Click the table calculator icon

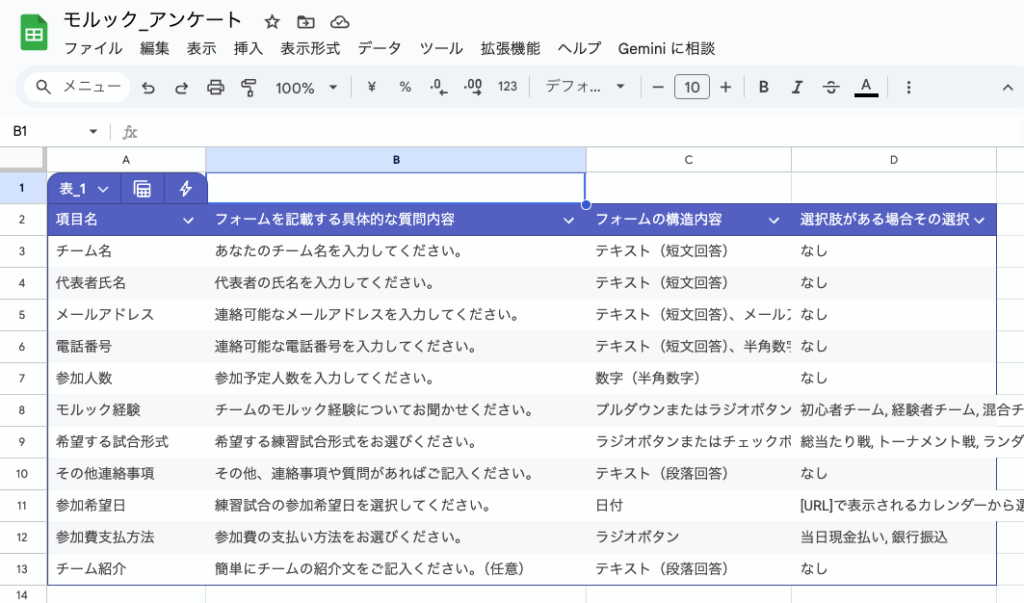tap(142, 188)
